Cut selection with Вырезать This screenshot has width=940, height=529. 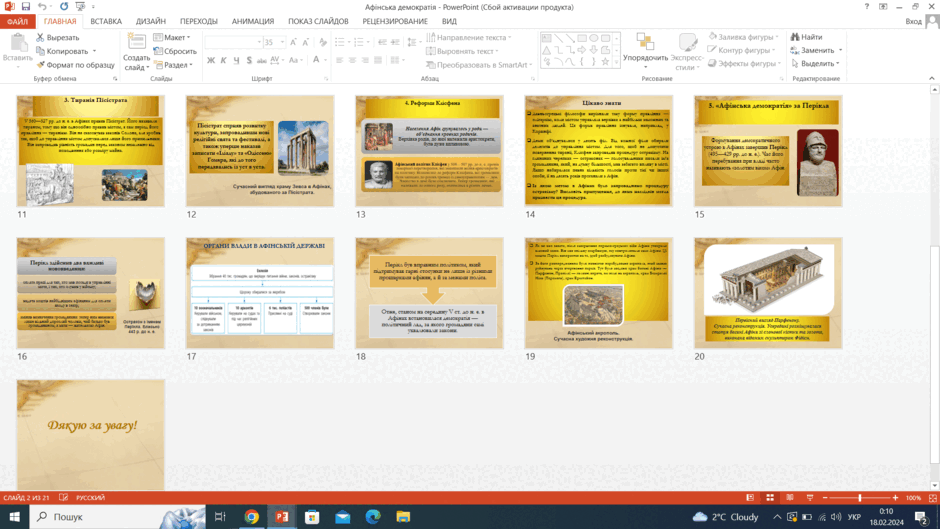58,37
